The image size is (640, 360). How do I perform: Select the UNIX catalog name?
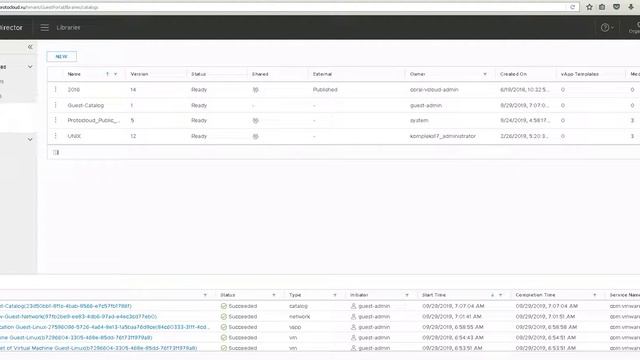tap(74, 136)
